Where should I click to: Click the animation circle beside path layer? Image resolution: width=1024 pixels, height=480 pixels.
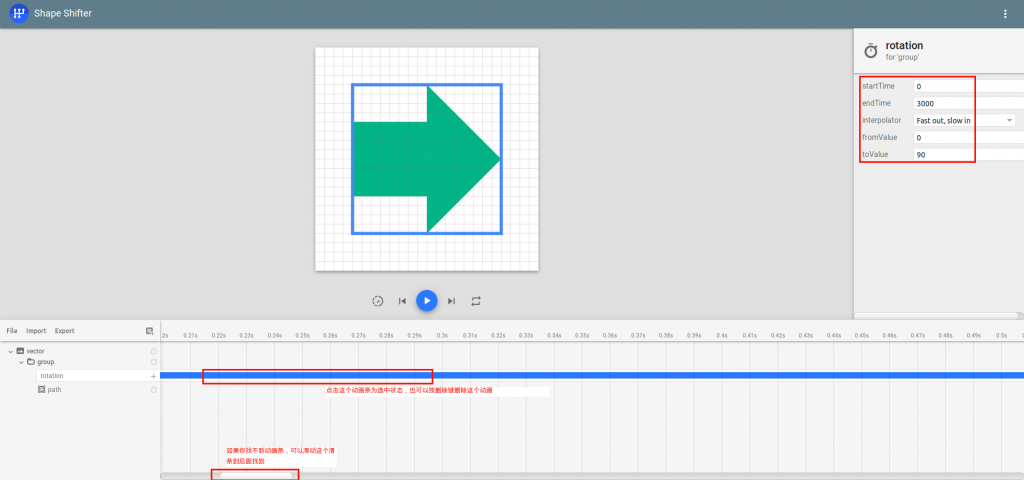153,390
